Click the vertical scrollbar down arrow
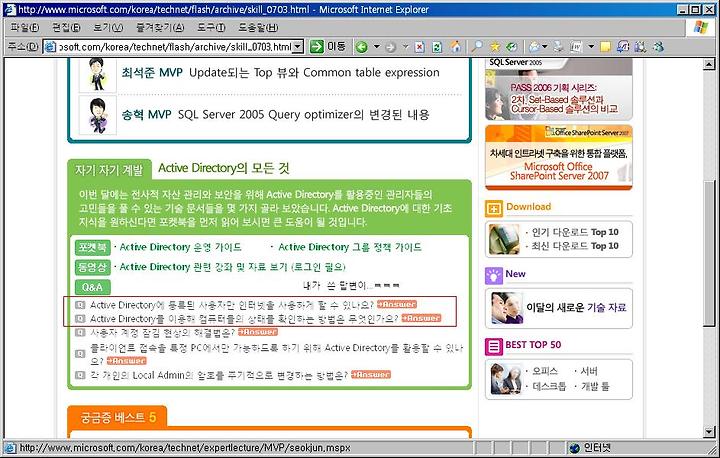720x458 pixels. [x=709, y=432]
